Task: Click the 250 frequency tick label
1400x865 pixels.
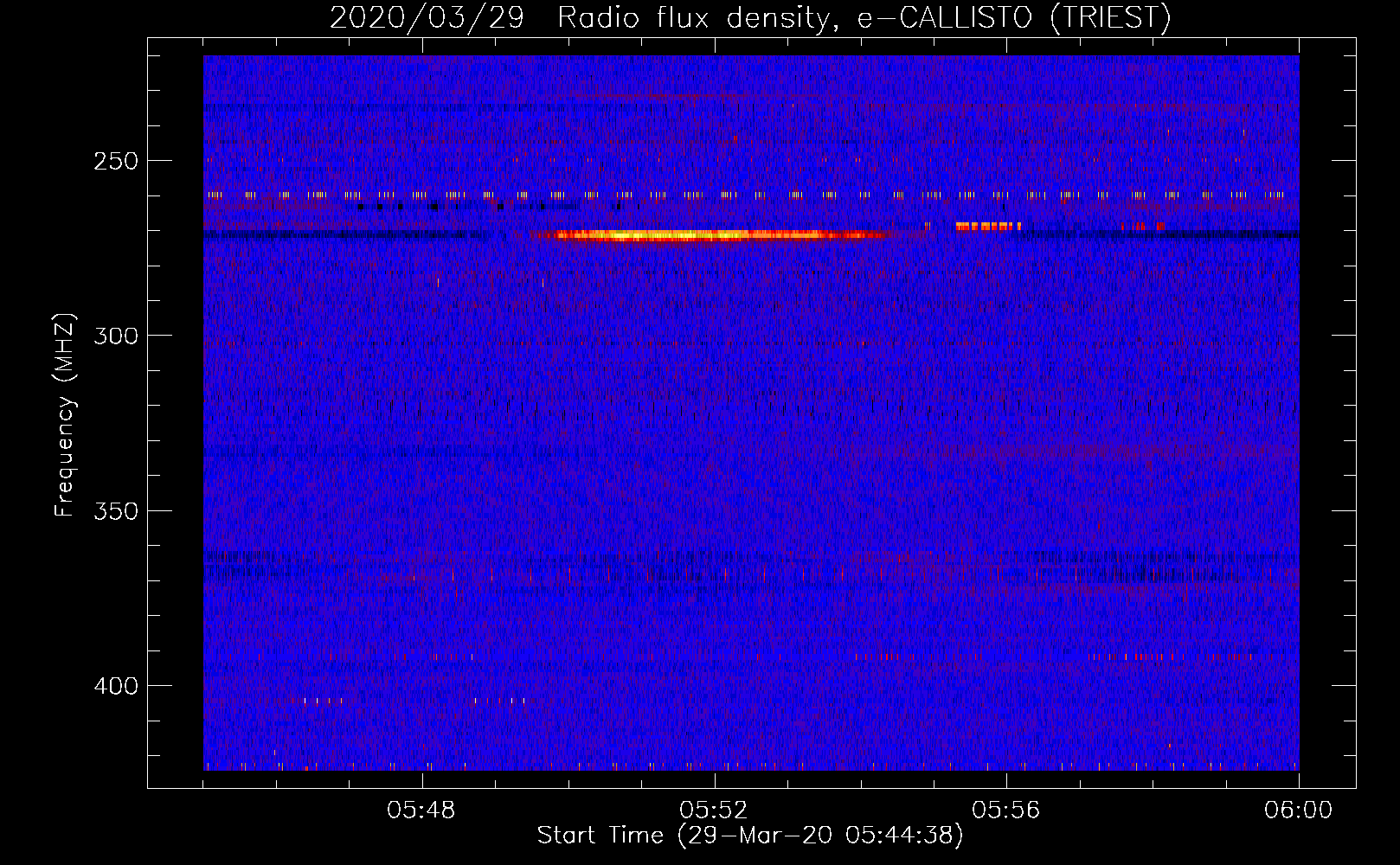Action: coord(116,161)
